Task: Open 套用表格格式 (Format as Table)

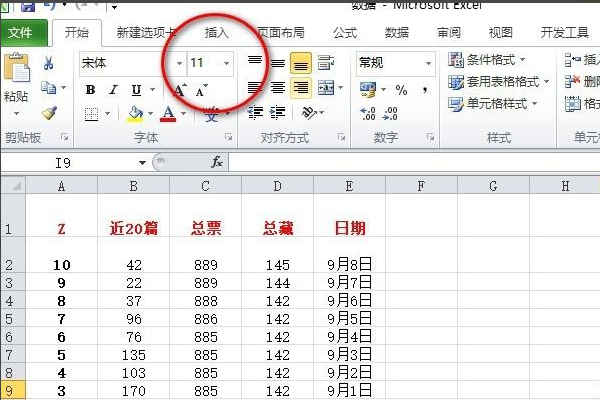Action: click(499, 82)
